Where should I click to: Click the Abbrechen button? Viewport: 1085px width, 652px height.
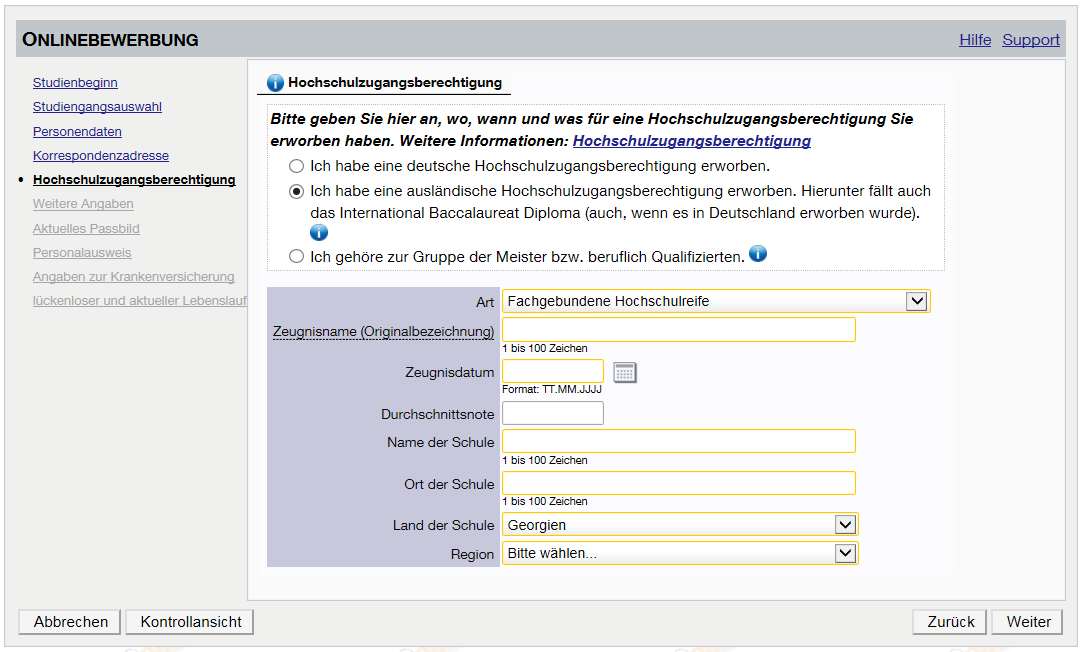[70, 622]
